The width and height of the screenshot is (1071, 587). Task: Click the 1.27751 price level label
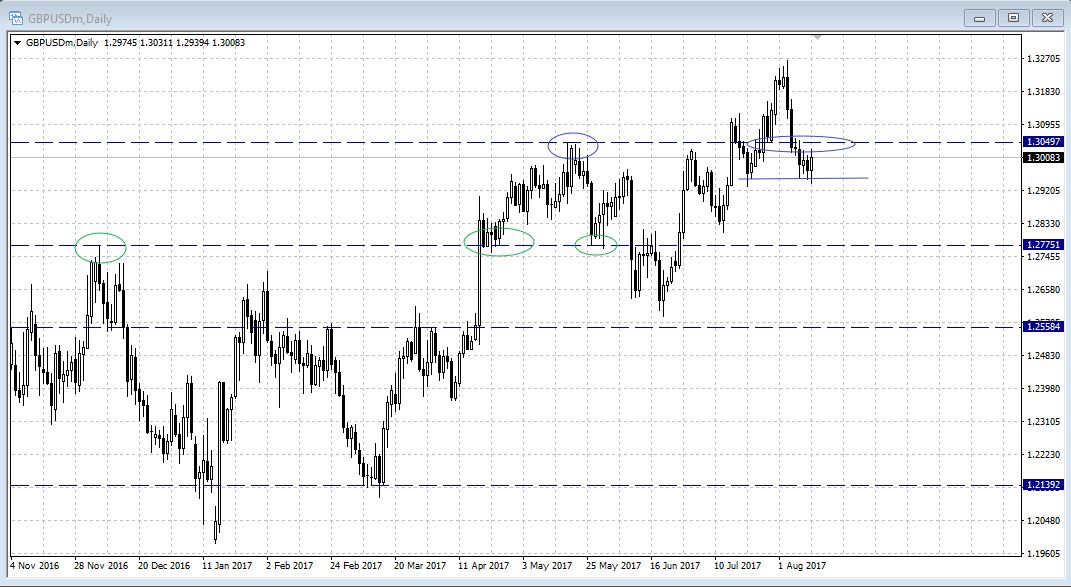(1042, 245)
